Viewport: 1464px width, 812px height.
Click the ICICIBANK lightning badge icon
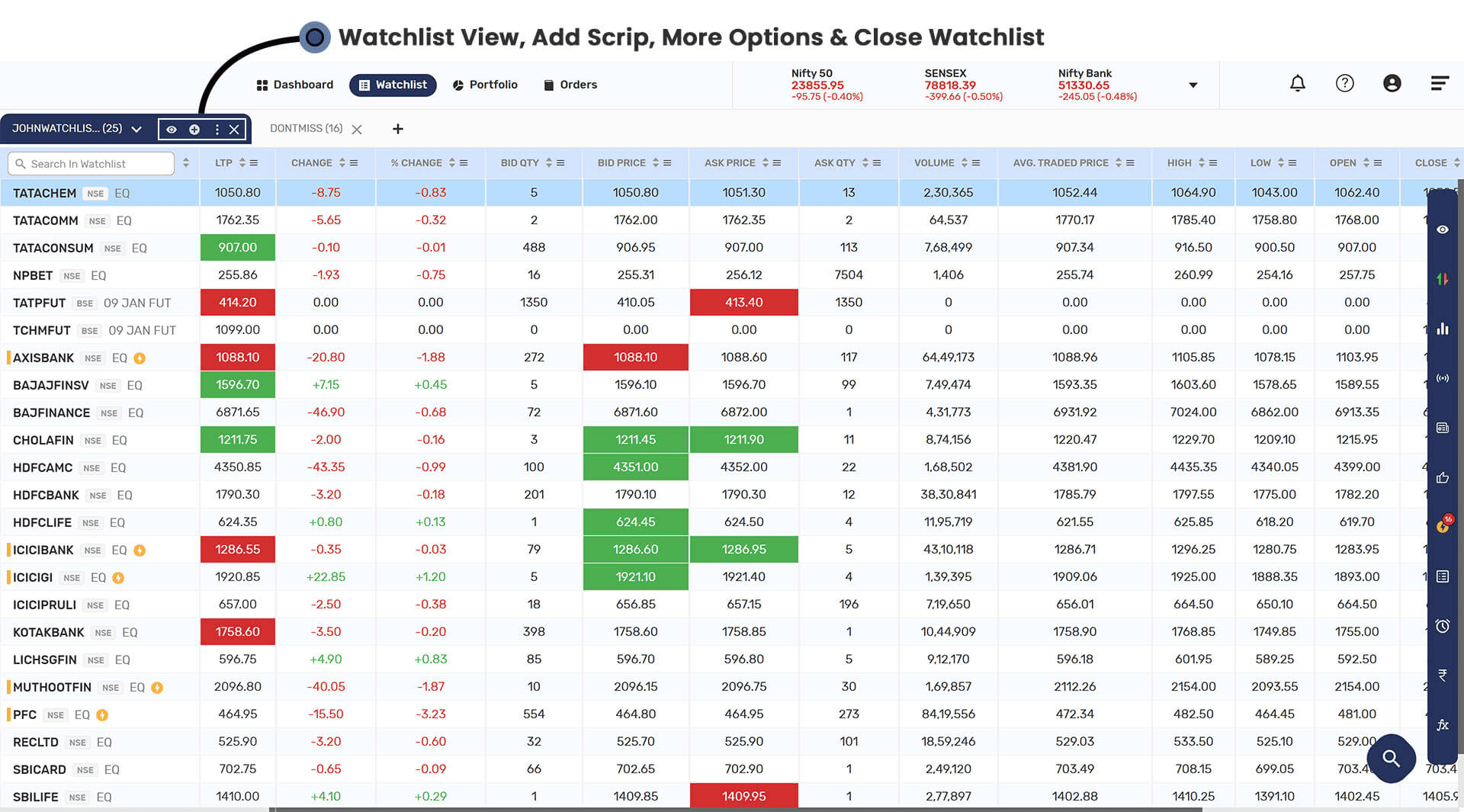tap(140, 550)
